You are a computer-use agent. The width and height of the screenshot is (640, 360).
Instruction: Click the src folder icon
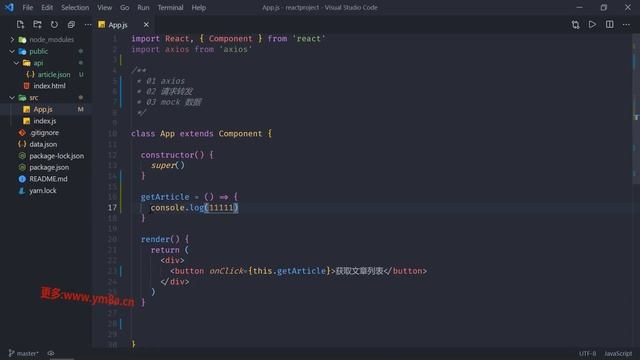point(22,98)
